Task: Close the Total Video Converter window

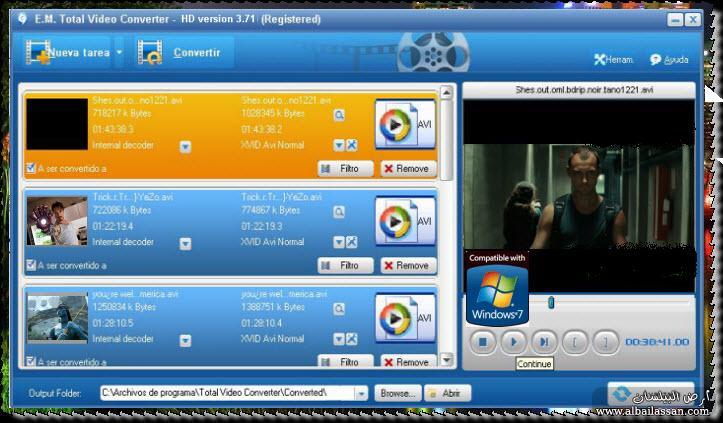Action: pos(693,20)
